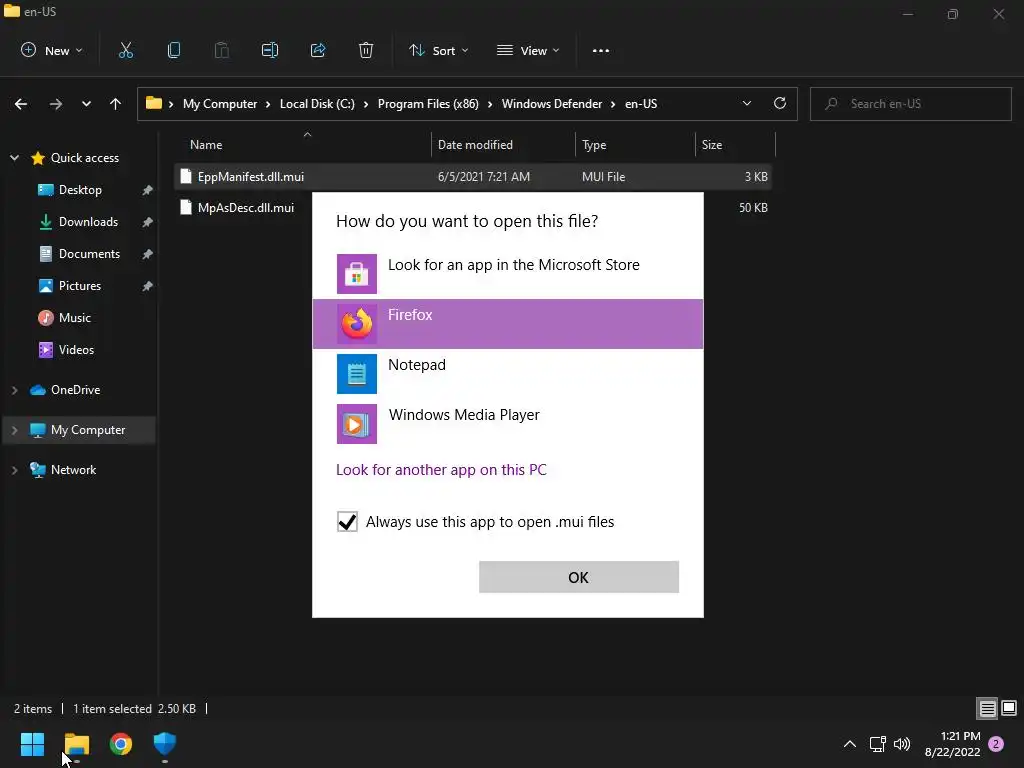This screenshot has width=1024, height=768.
Task: Click the Search en-US field
Action: 910,104
